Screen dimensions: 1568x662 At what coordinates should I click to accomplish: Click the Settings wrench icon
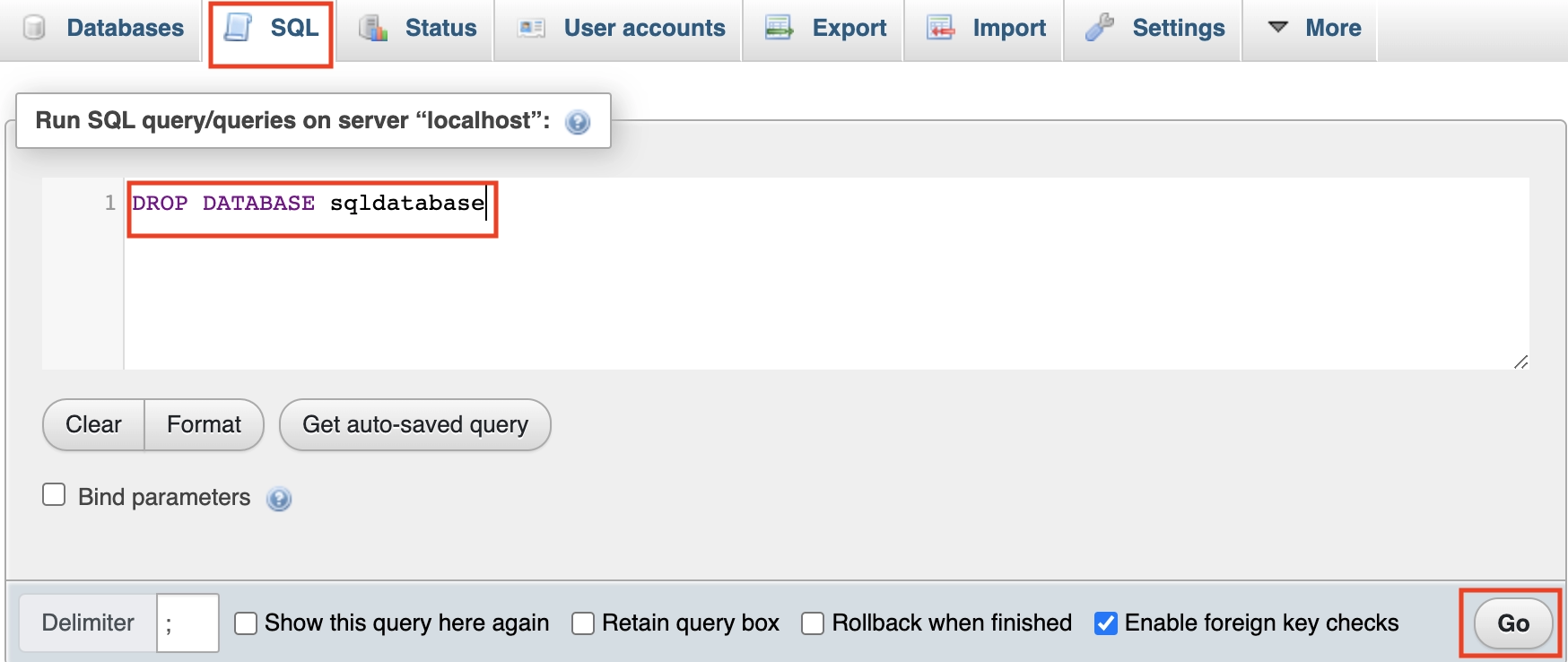click(x=1099, y=28)
